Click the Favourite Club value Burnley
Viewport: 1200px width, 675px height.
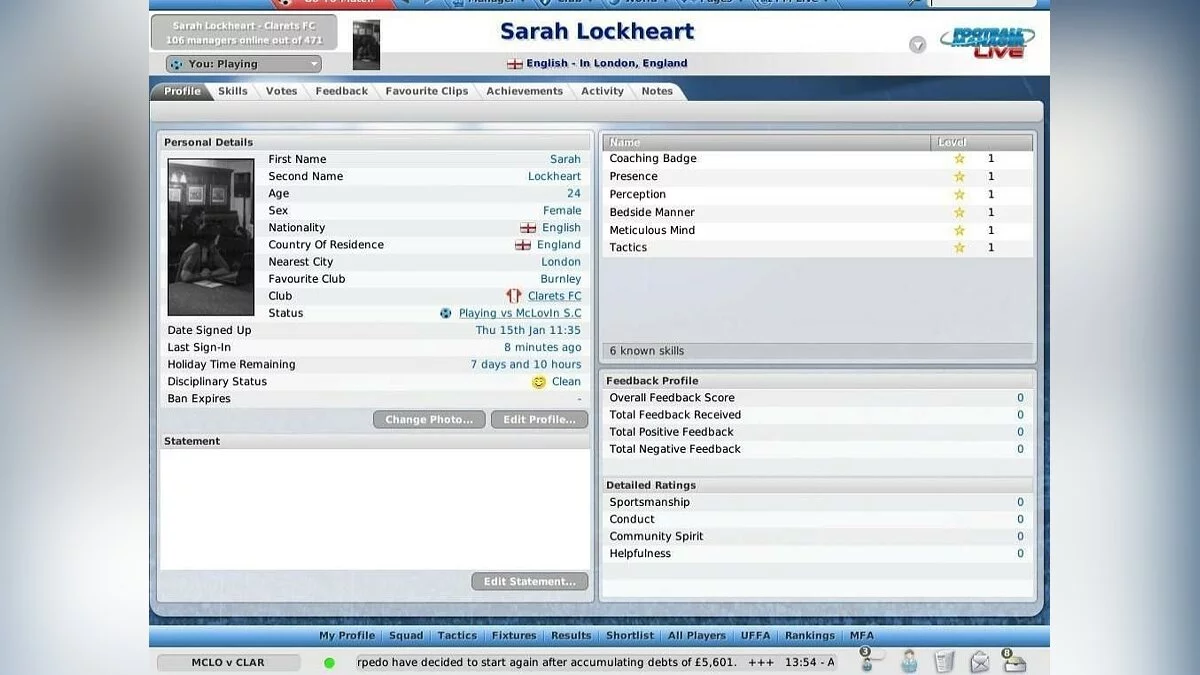click(x=561, y=279)
